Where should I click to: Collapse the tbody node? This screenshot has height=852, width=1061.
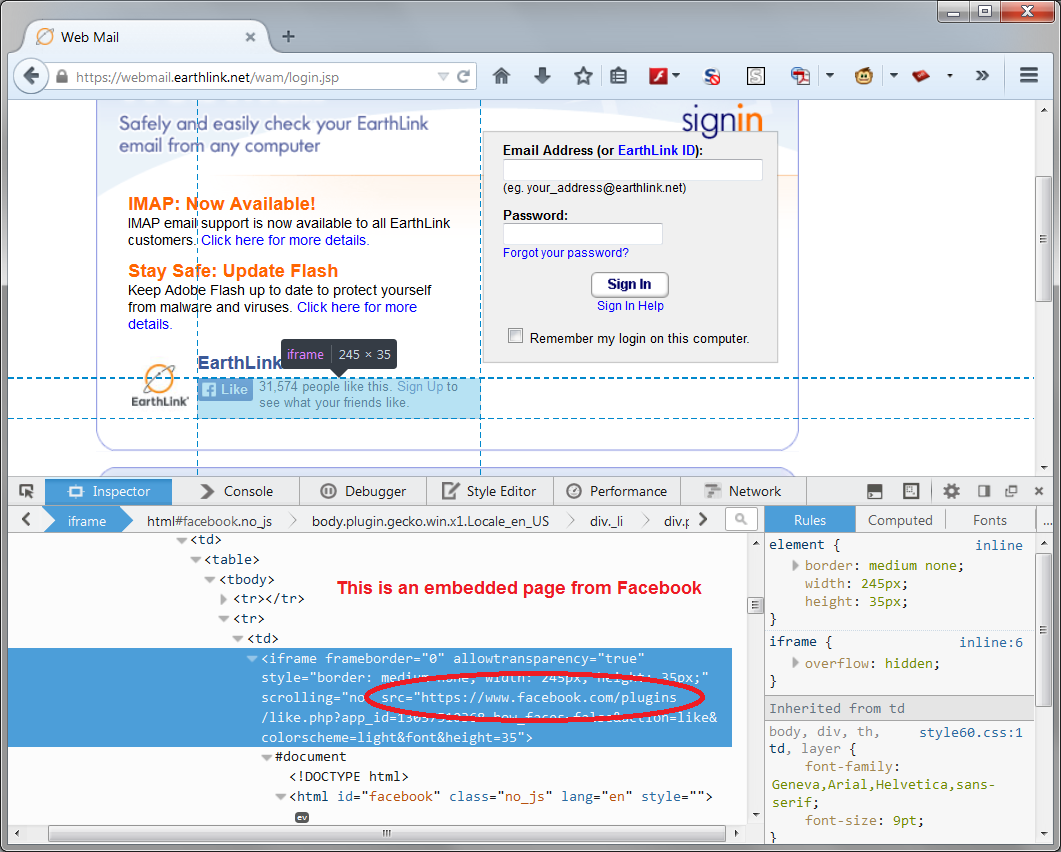tap(210, 580)
